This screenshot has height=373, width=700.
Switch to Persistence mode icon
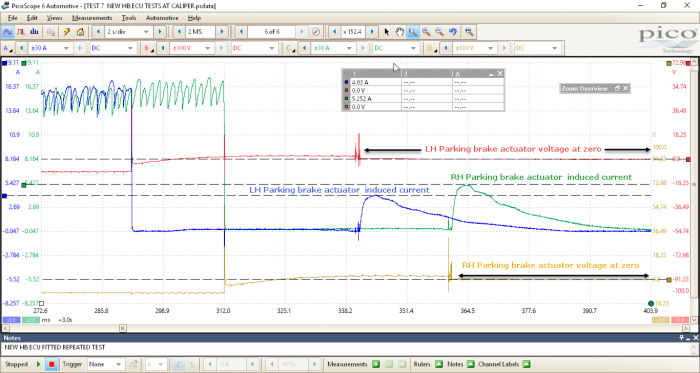click(x=21, y=32)
